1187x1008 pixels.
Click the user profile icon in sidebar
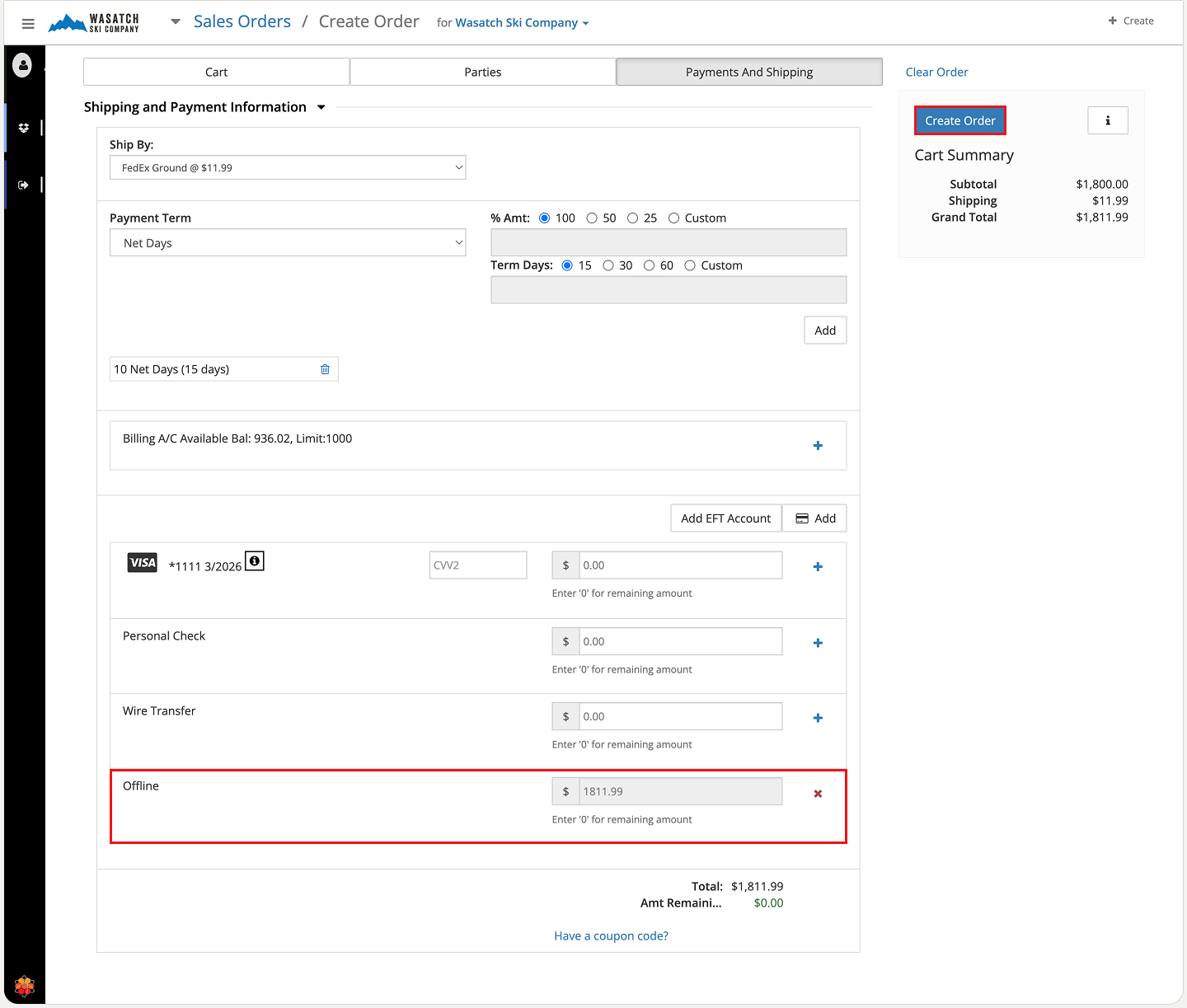click(23, 65)
